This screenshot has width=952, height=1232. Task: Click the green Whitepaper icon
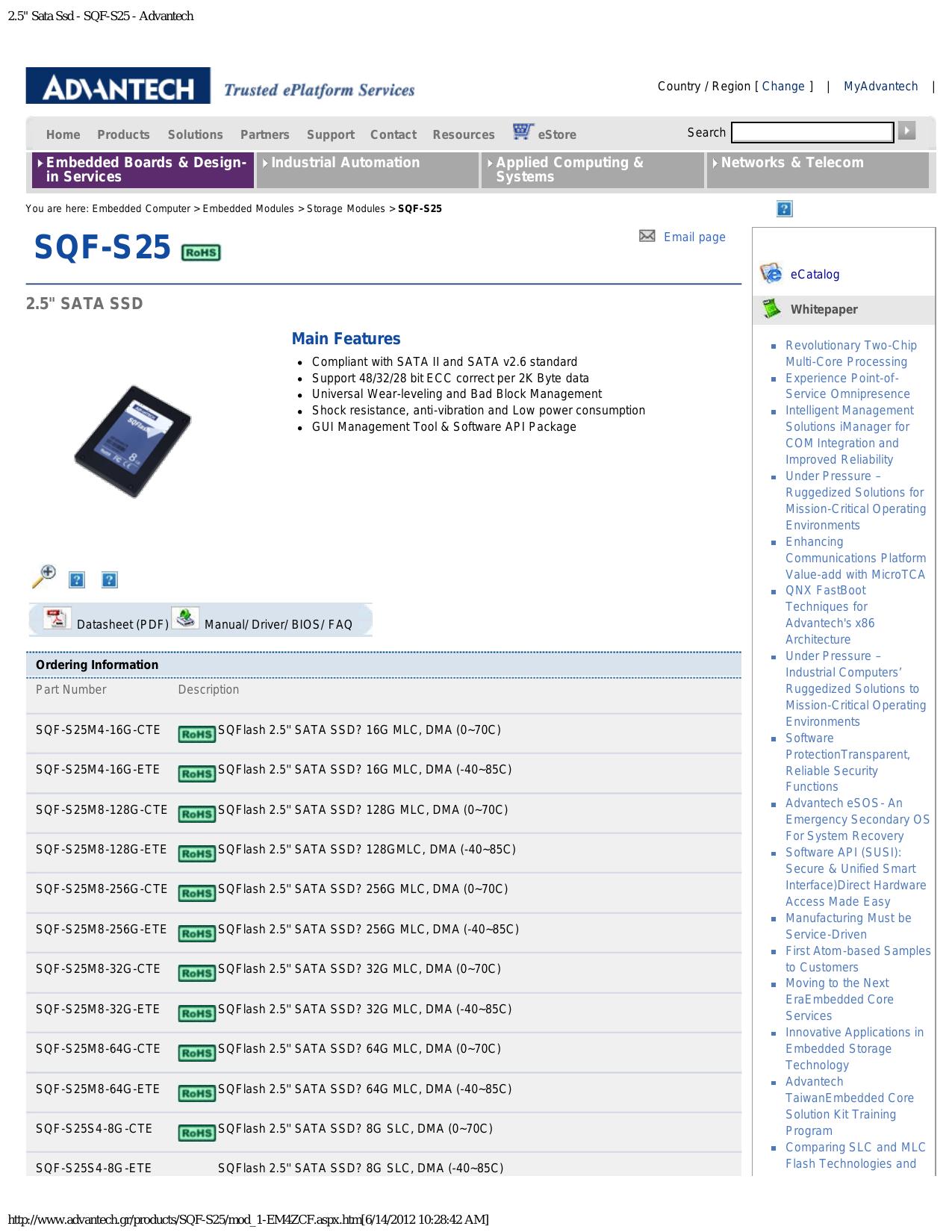(x=771, y=308)
